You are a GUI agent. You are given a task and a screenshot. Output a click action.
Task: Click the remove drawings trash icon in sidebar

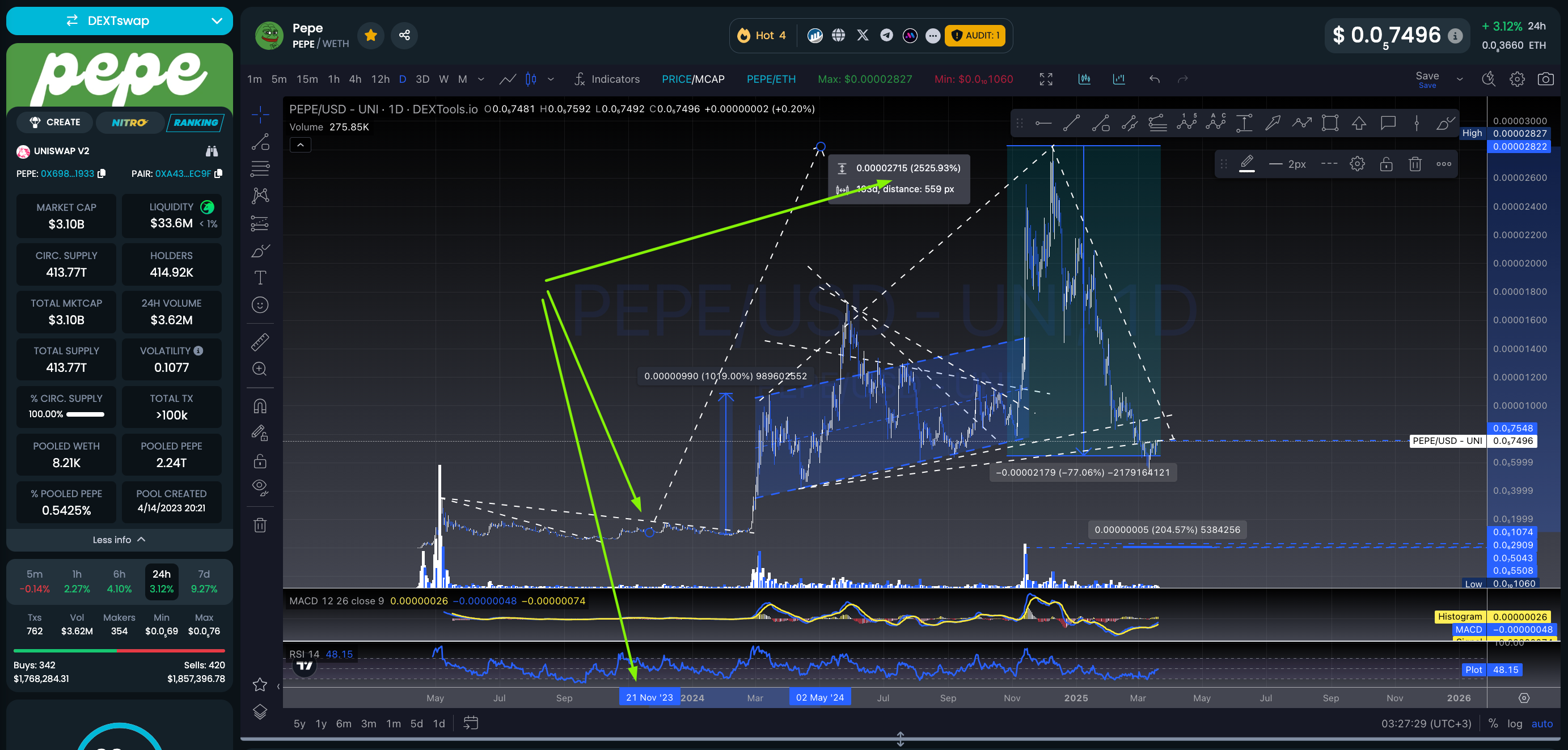coord(260,525)
